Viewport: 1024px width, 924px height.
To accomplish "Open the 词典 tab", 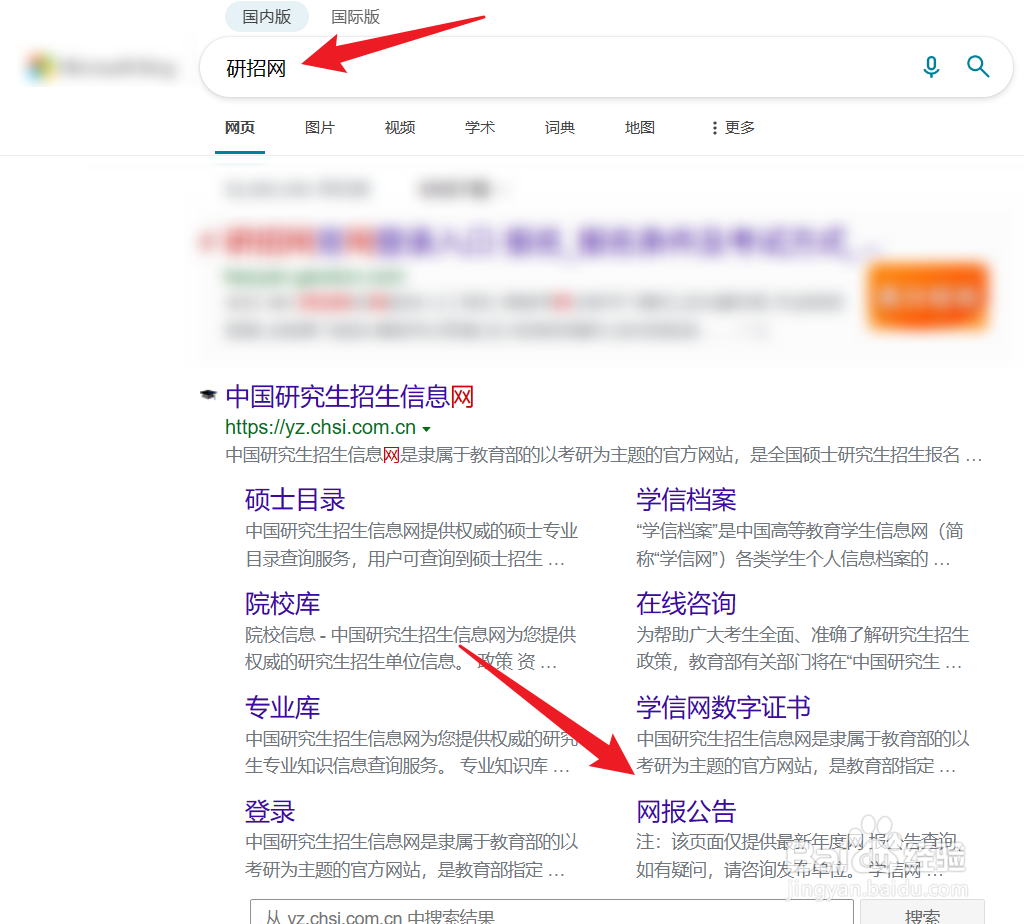I will 560,127.
